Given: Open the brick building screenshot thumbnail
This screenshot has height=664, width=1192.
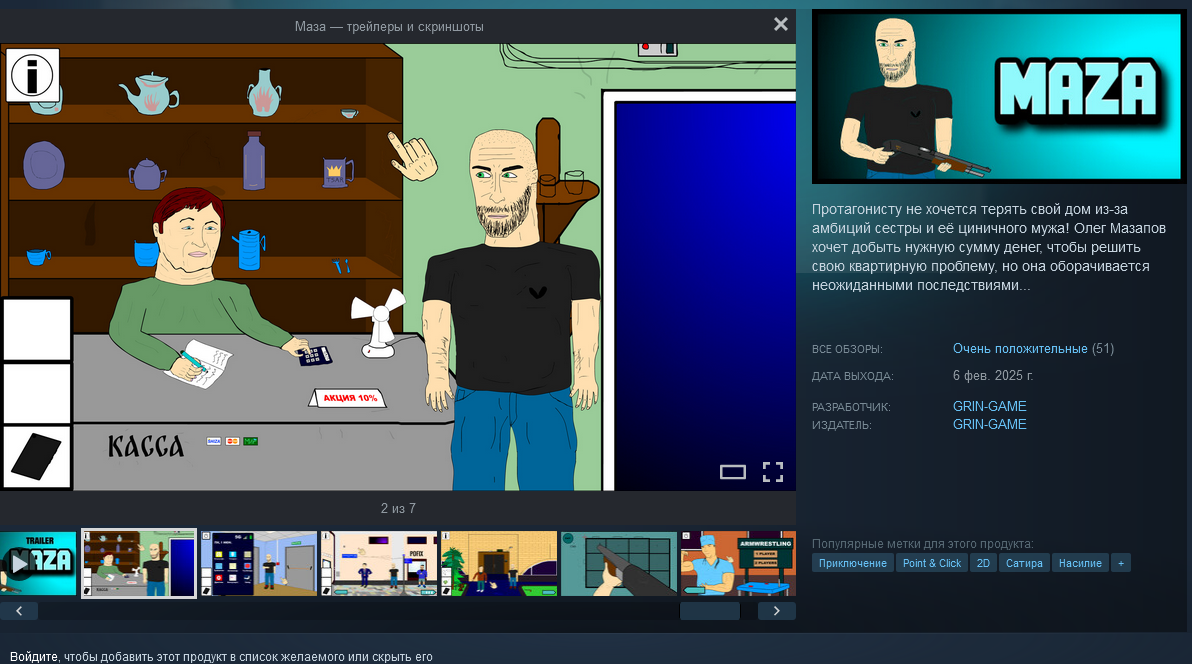Looking at the screenshot, I should point(499,564).
